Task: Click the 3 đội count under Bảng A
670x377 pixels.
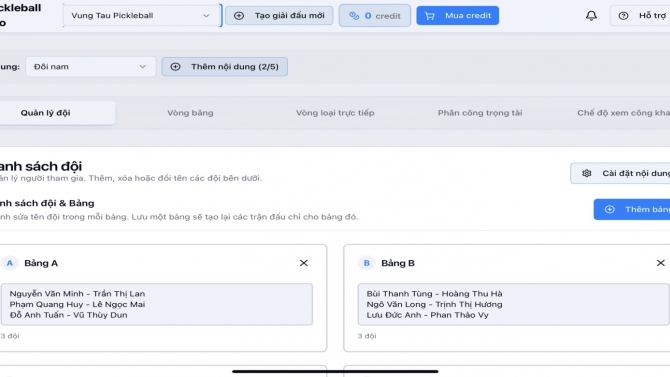Action: point(10,336)
